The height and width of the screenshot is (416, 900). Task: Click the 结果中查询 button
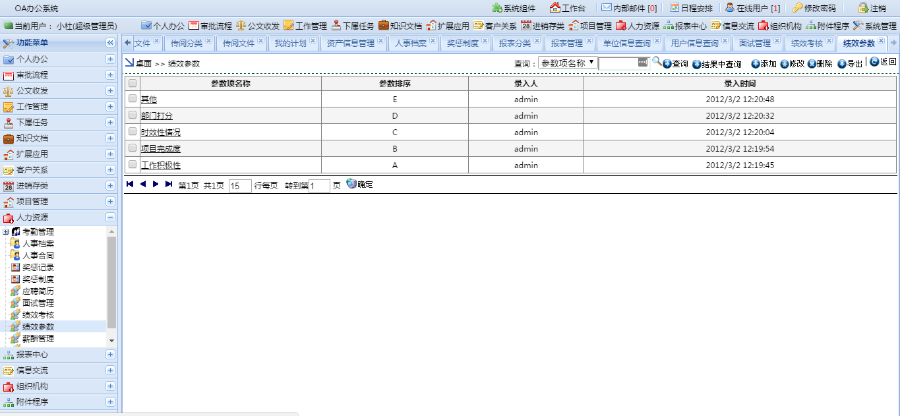[716, 64]
